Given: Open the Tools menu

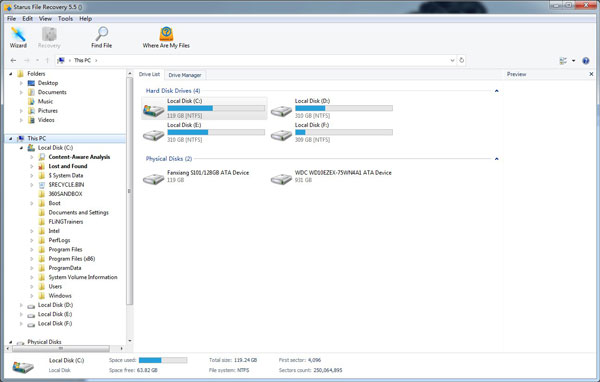Looking at the screenshot, I should pos(65,18).
